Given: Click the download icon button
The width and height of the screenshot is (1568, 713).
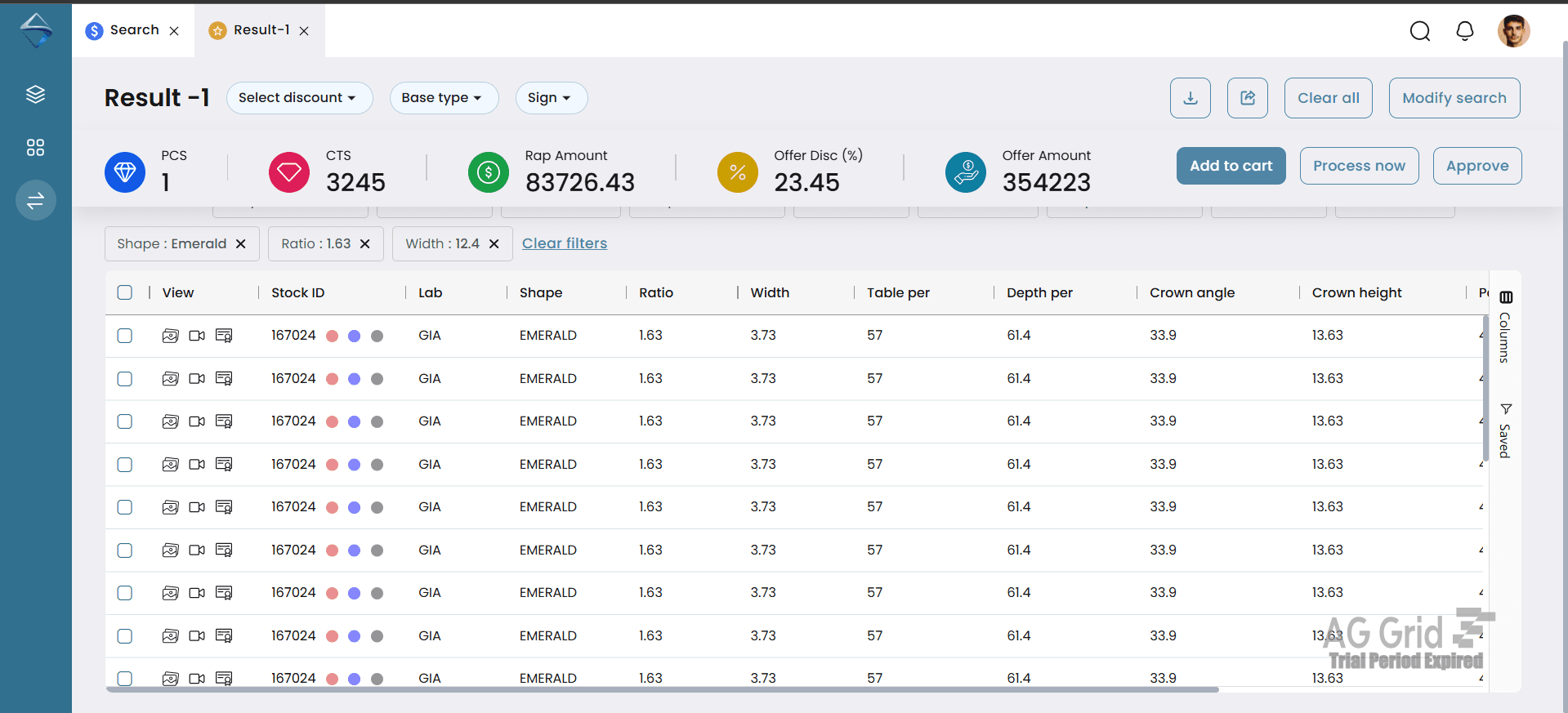Looking at the screenshot, I should pyautogui.click(x=1191, y=98).
